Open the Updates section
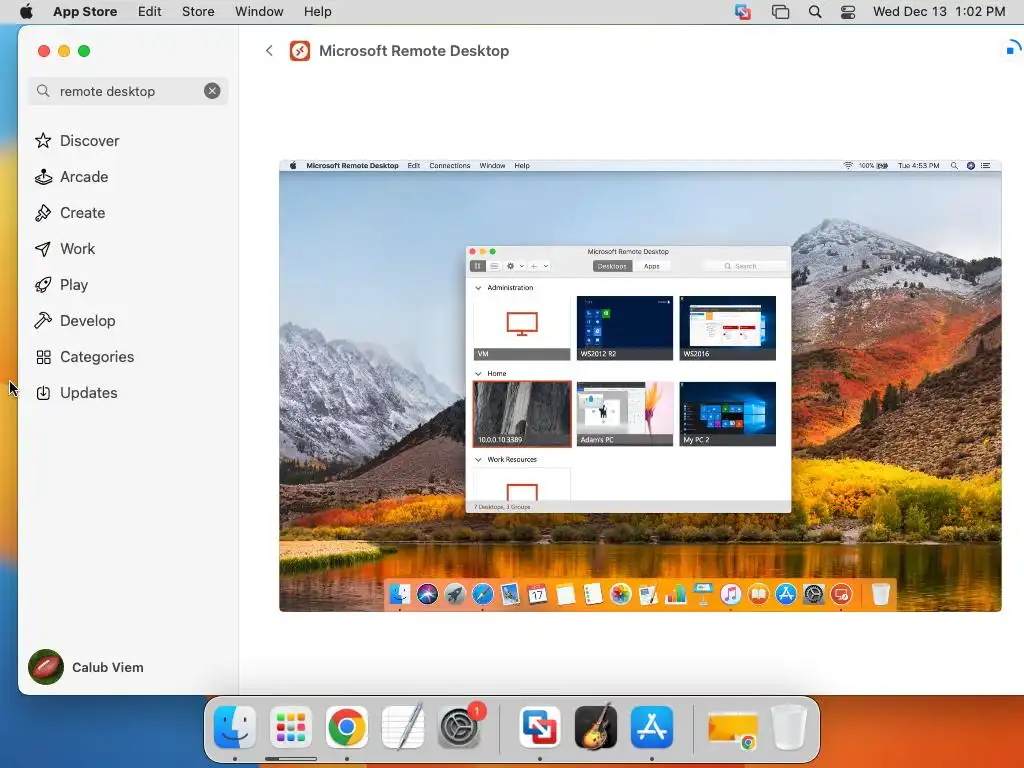The height and width of the screenshot is (768, 1024). pos(76,392)
